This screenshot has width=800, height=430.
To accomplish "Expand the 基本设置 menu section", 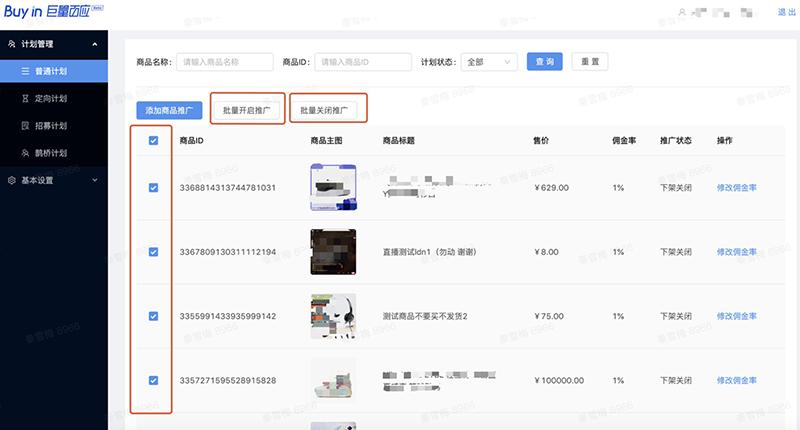I will [94, 181].
